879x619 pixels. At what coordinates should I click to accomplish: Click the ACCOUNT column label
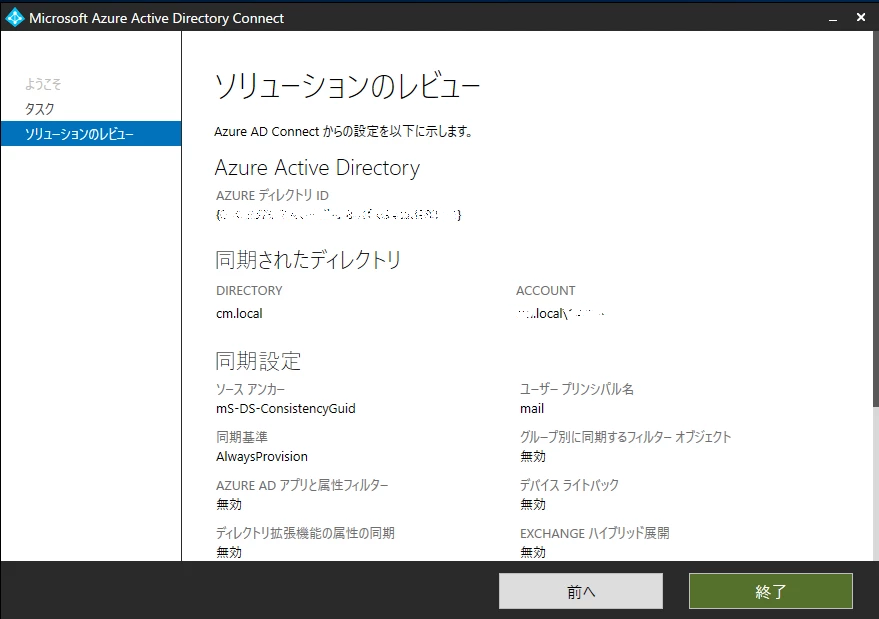[545, 290]
